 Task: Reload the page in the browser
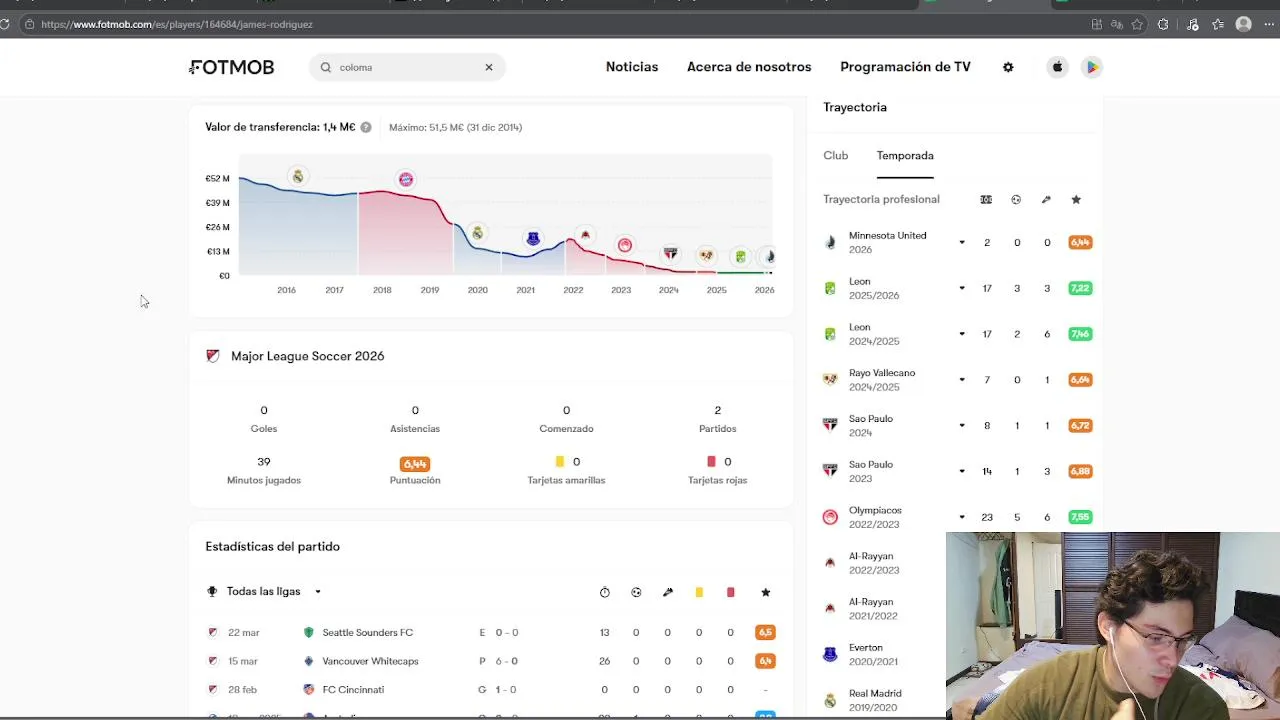coord(5,24)
